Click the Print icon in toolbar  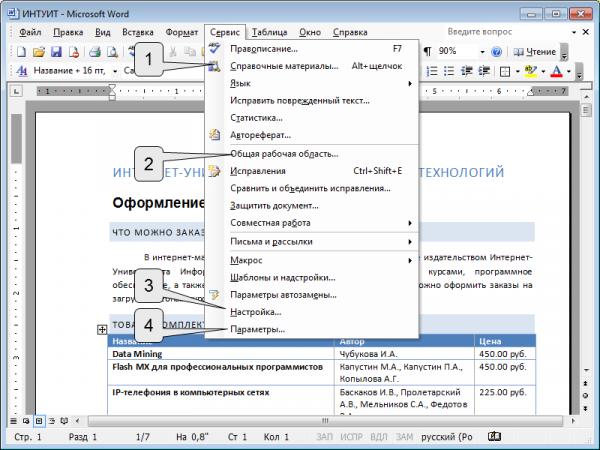95,52
